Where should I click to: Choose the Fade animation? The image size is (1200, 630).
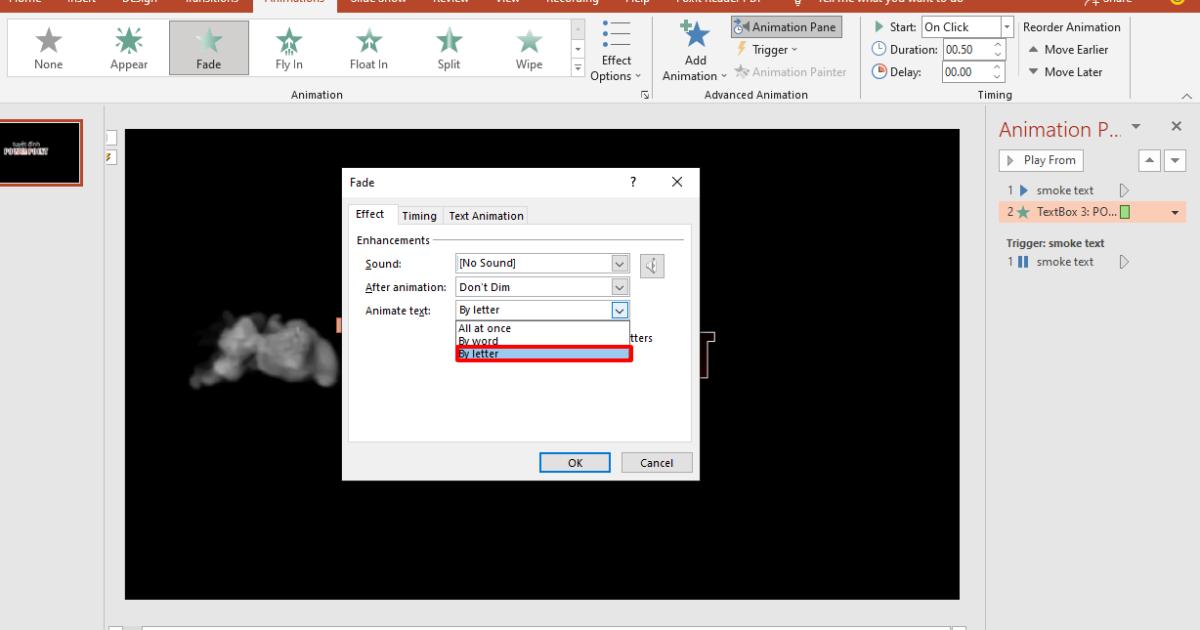208,48
